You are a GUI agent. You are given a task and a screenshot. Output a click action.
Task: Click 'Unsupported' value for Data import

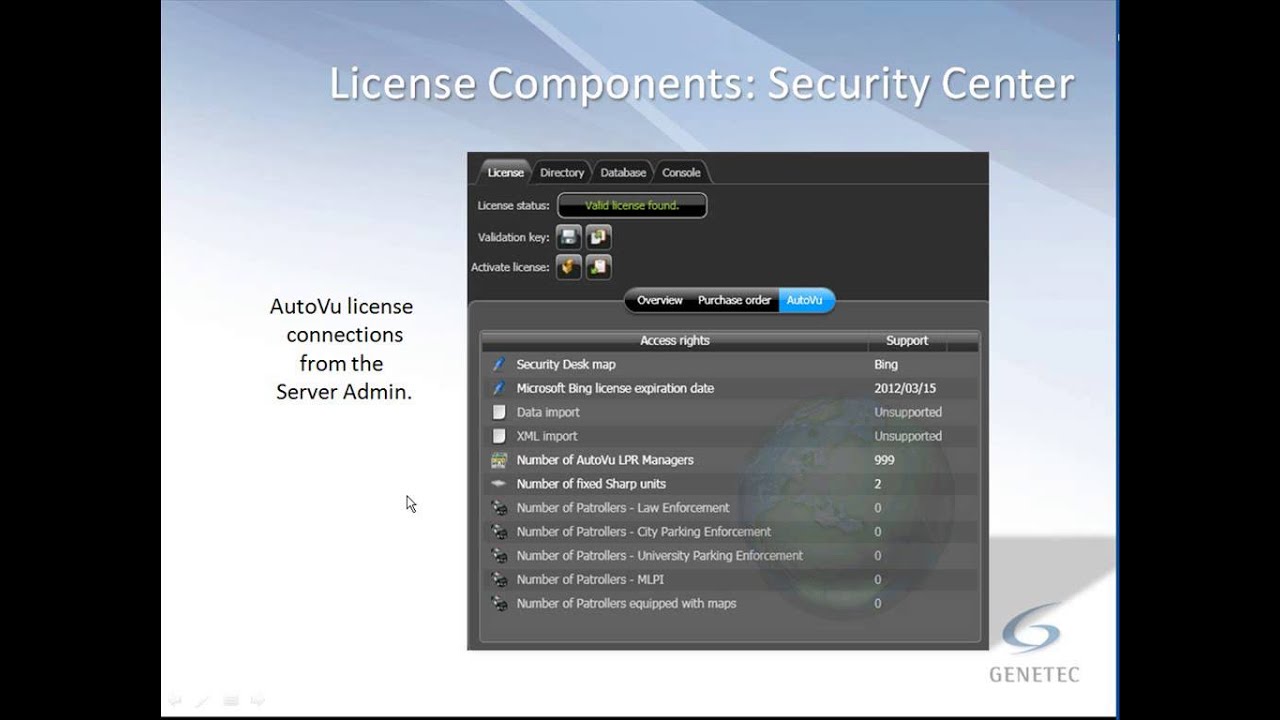[908, 412]
